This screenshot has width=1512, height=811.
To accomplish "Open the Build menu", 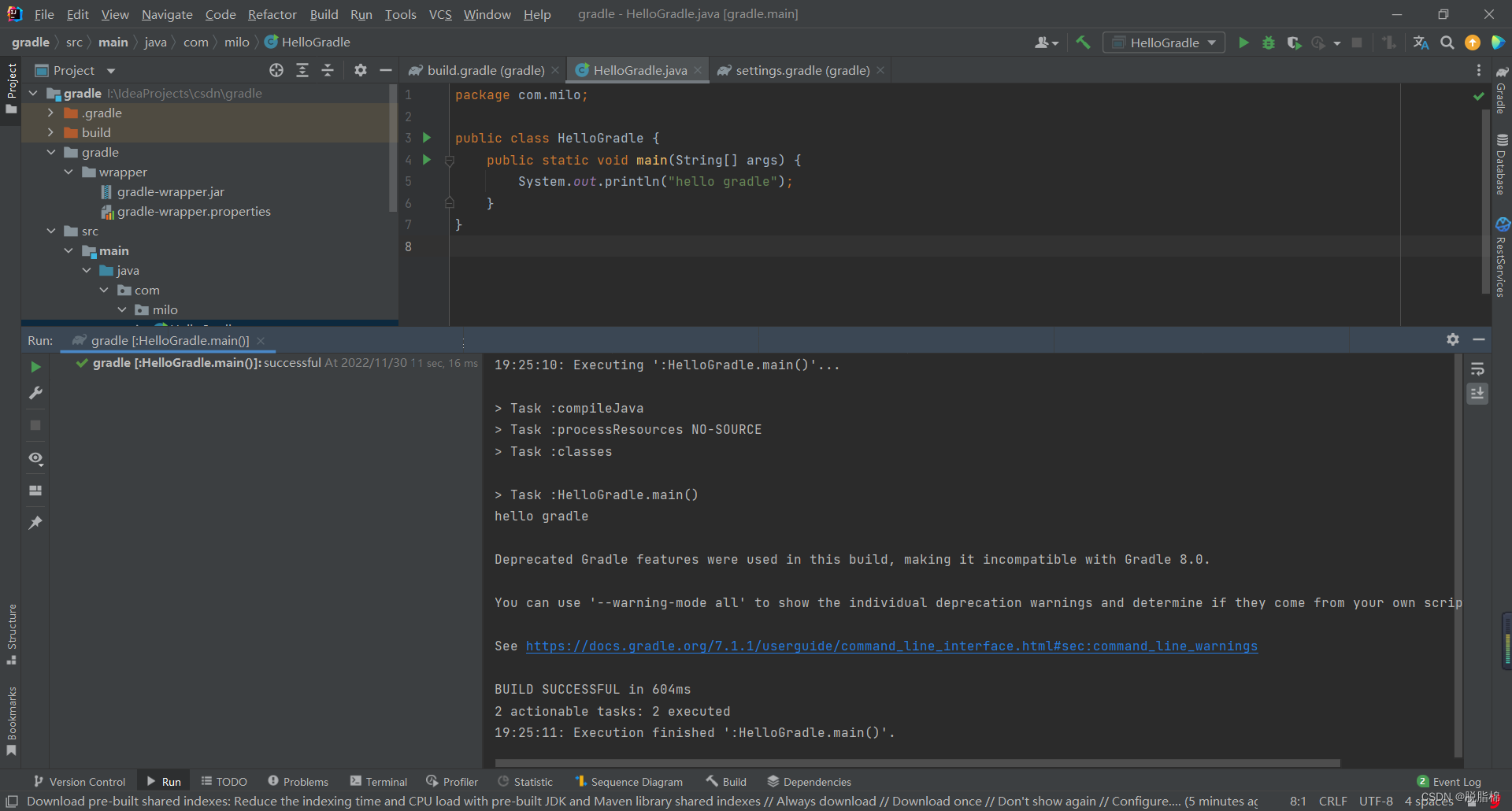I will [323, 14].
